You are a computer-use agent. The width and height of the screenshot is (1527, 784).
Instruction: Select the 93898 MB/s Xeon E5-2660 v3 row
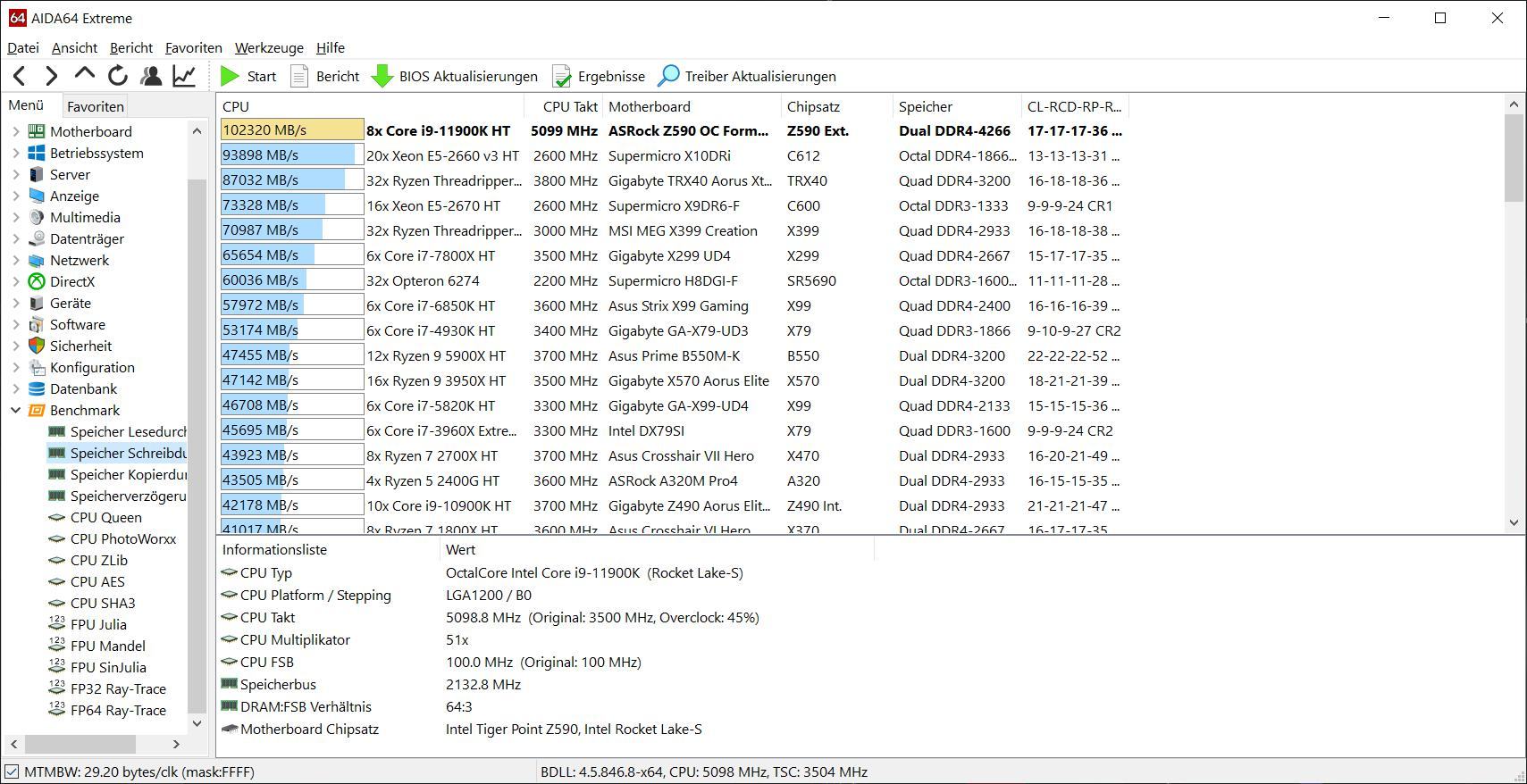click(673, 155)
